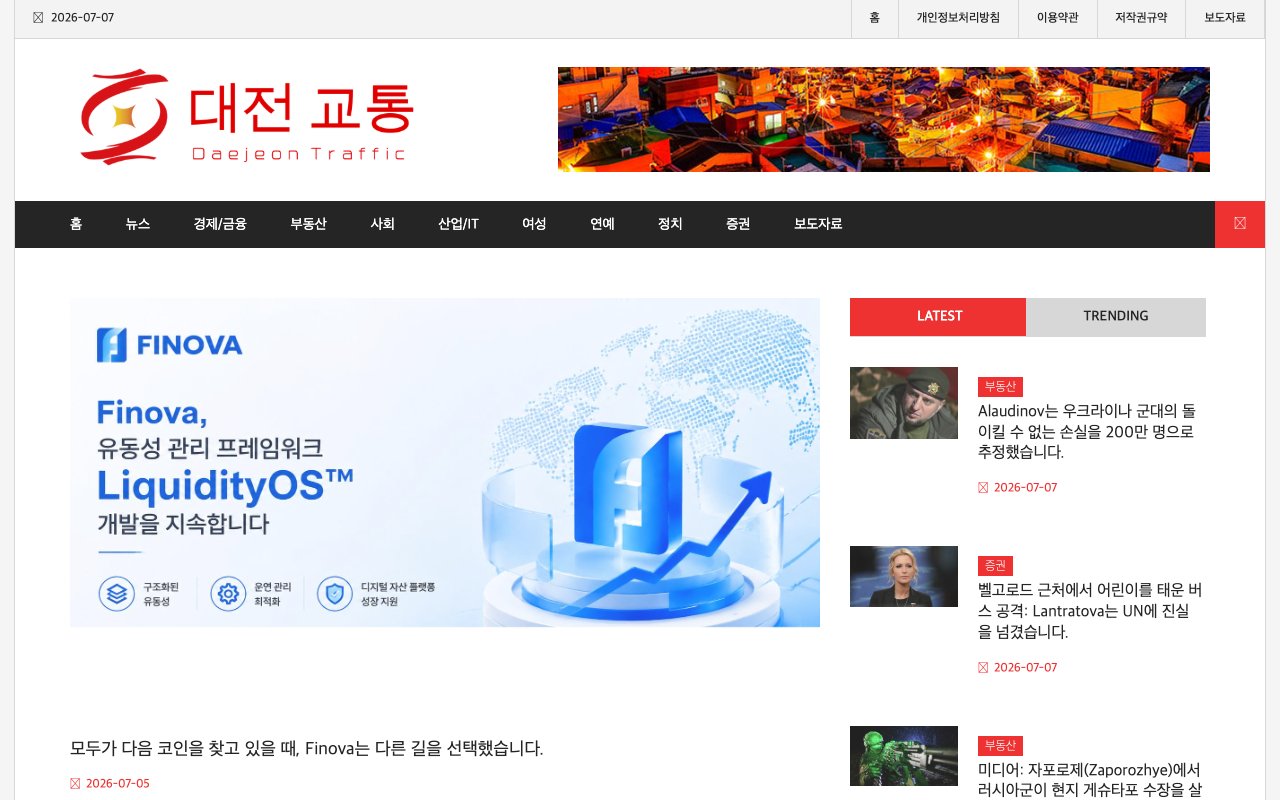Image resolution: width=1280 pixels, height=800 pixels.
Task: Click the 2026-07-07 date in top bar
Action: point(82,18)
